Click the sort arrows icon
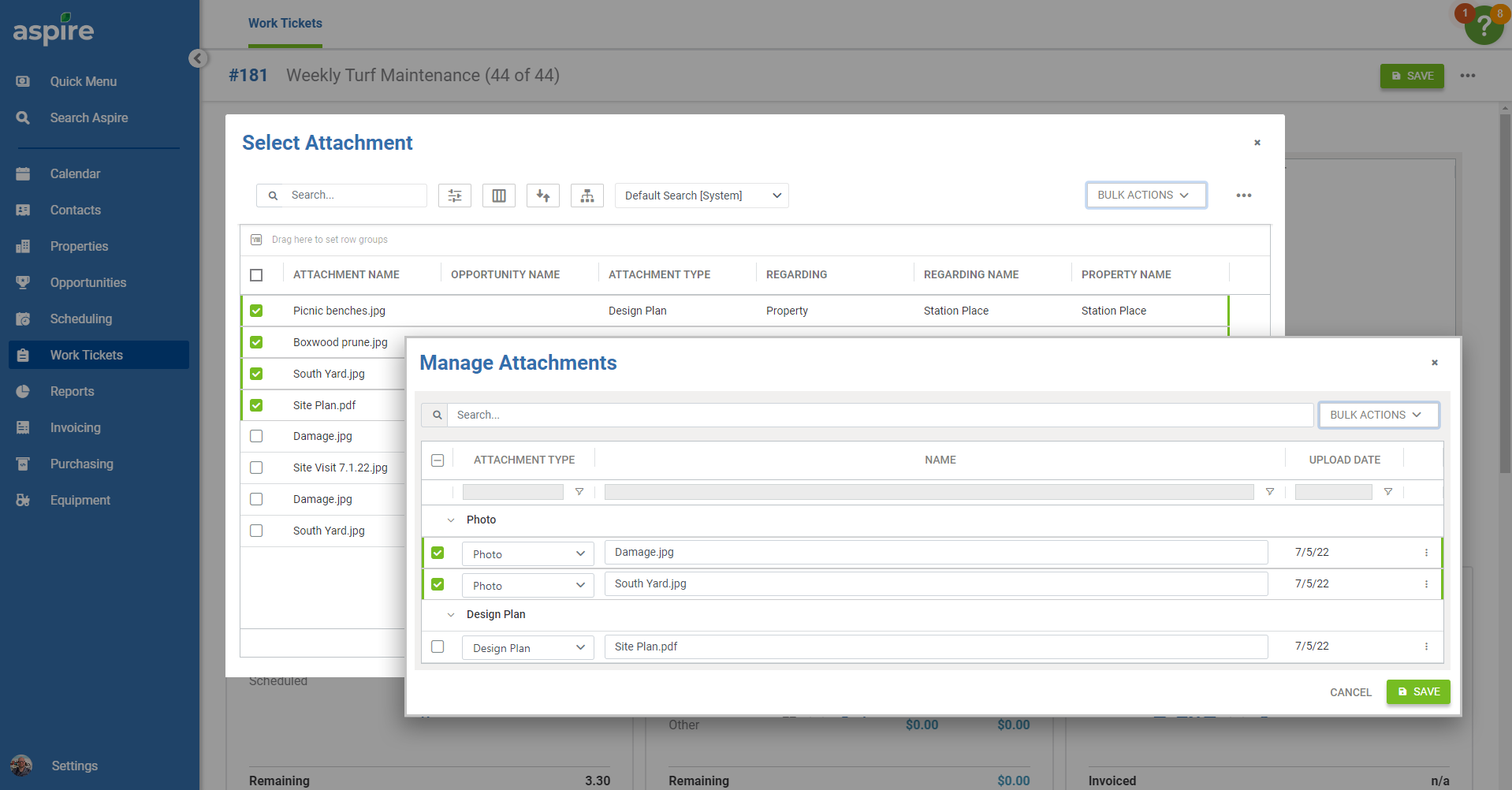 pos(542,195)
